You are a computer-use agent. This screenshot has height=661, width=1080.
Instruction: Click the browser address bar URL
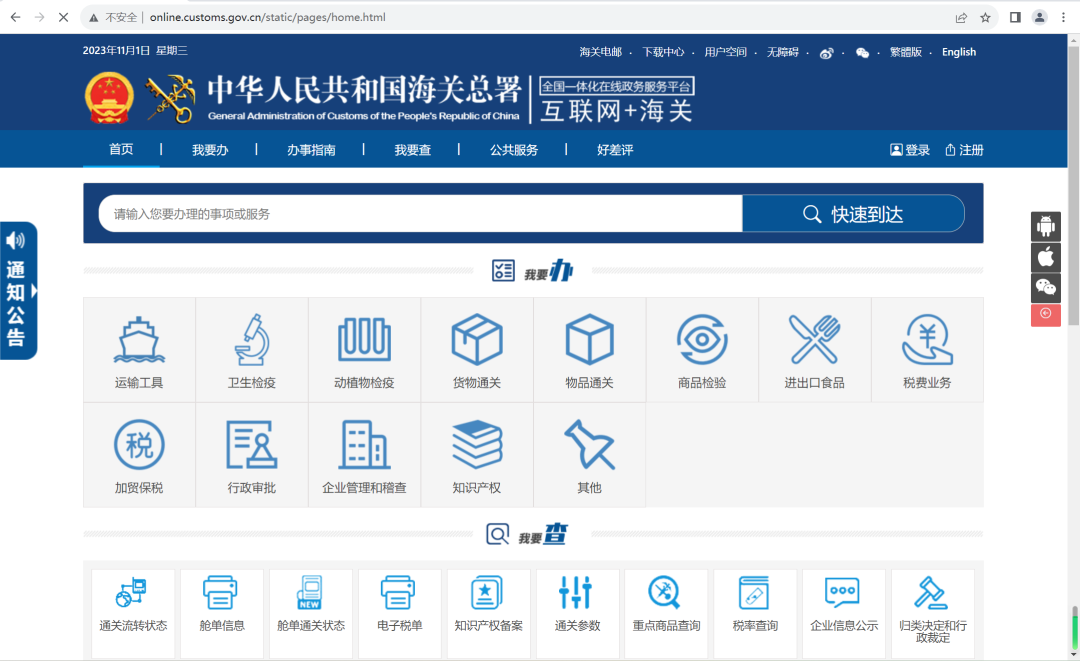[267, 17]
